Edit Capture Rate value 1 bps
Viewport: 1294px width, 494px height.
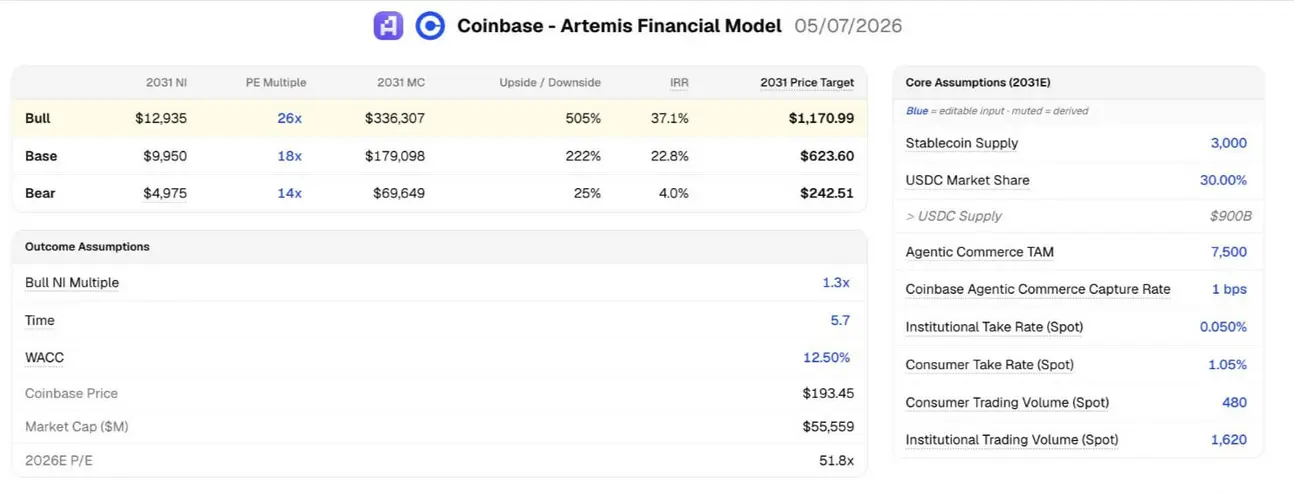click(1229, 289)
